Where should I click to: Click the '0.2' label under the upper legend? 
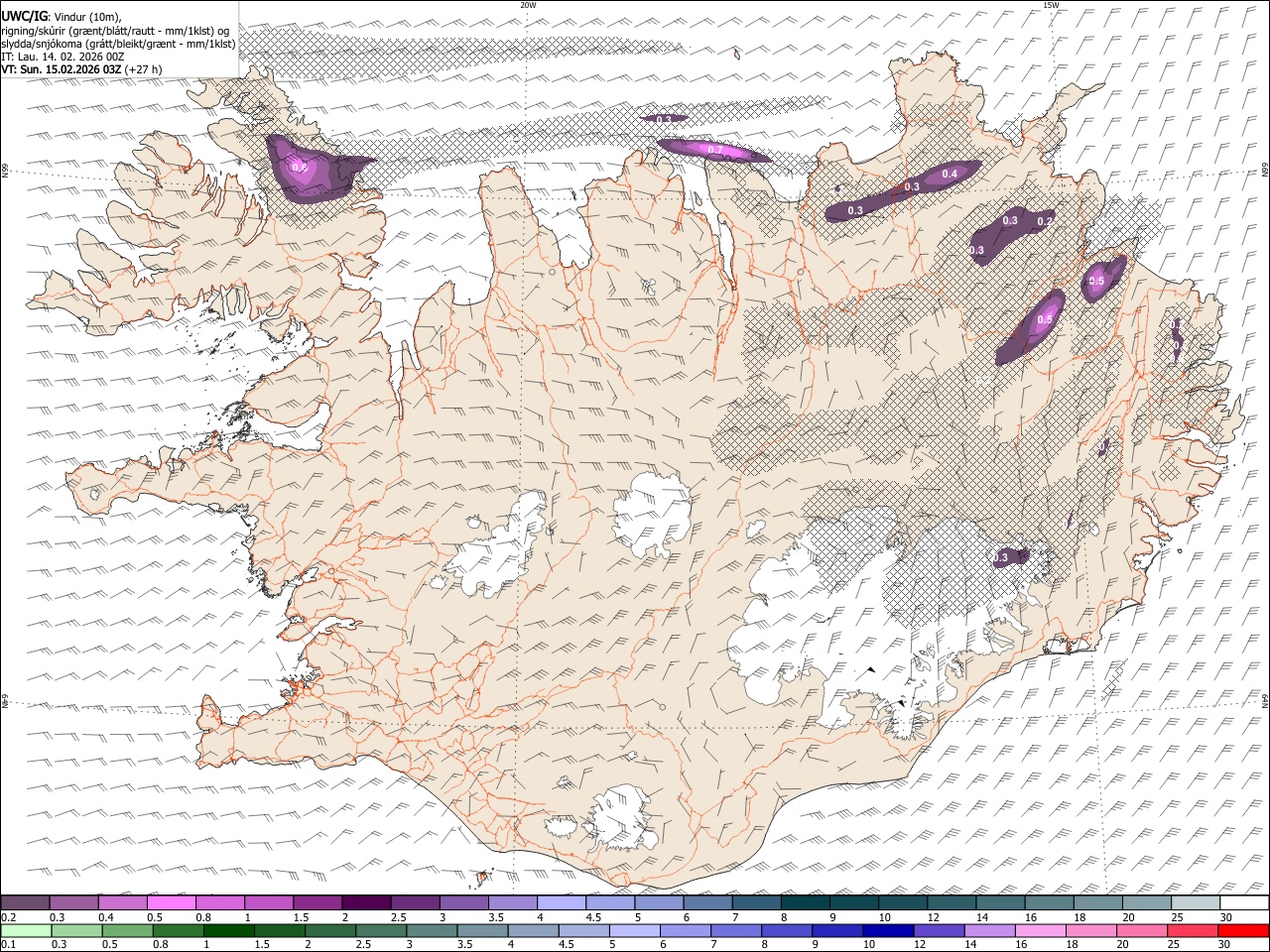click(x=8, y=917)
